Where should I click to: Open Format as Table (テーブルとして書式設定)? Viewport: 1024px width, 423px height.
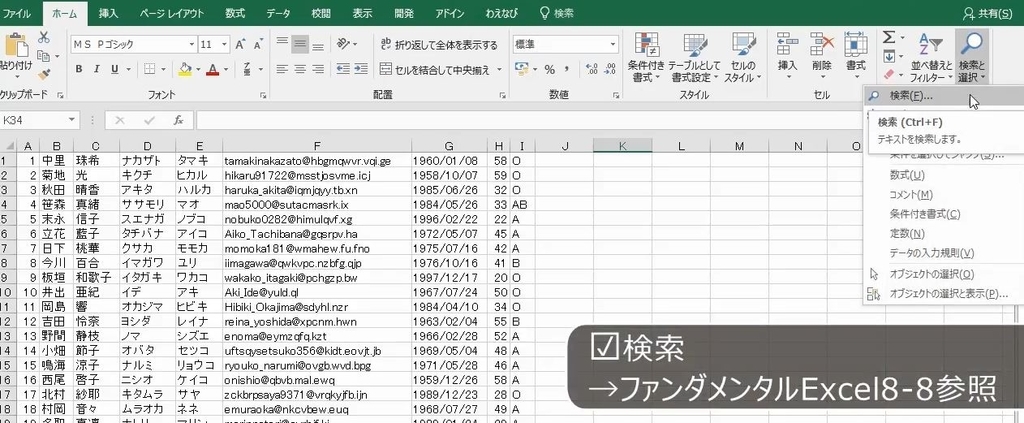coord(694,57)
